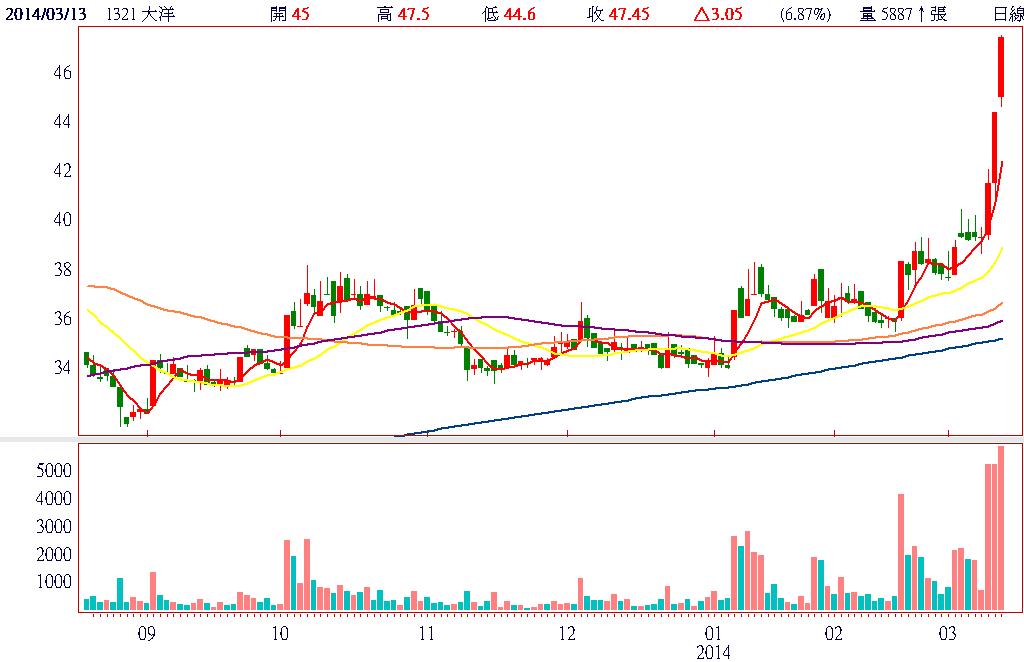Click the tallest volume bar at far right
The image size is (1024, 662).
(x=1001, y=528)
